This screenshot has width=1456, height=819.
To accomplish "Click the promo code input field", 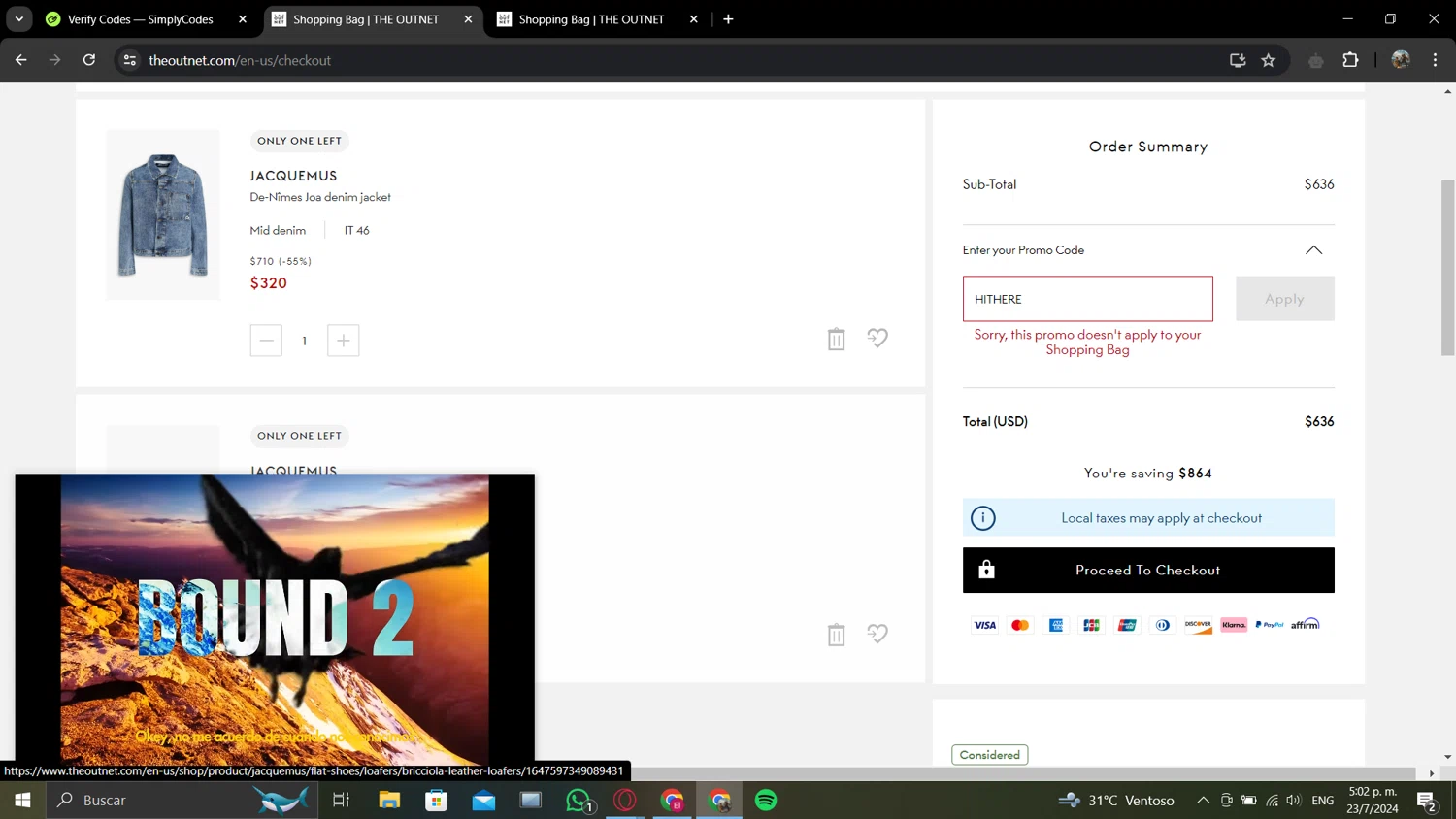I will click(x=1087, y=299).
